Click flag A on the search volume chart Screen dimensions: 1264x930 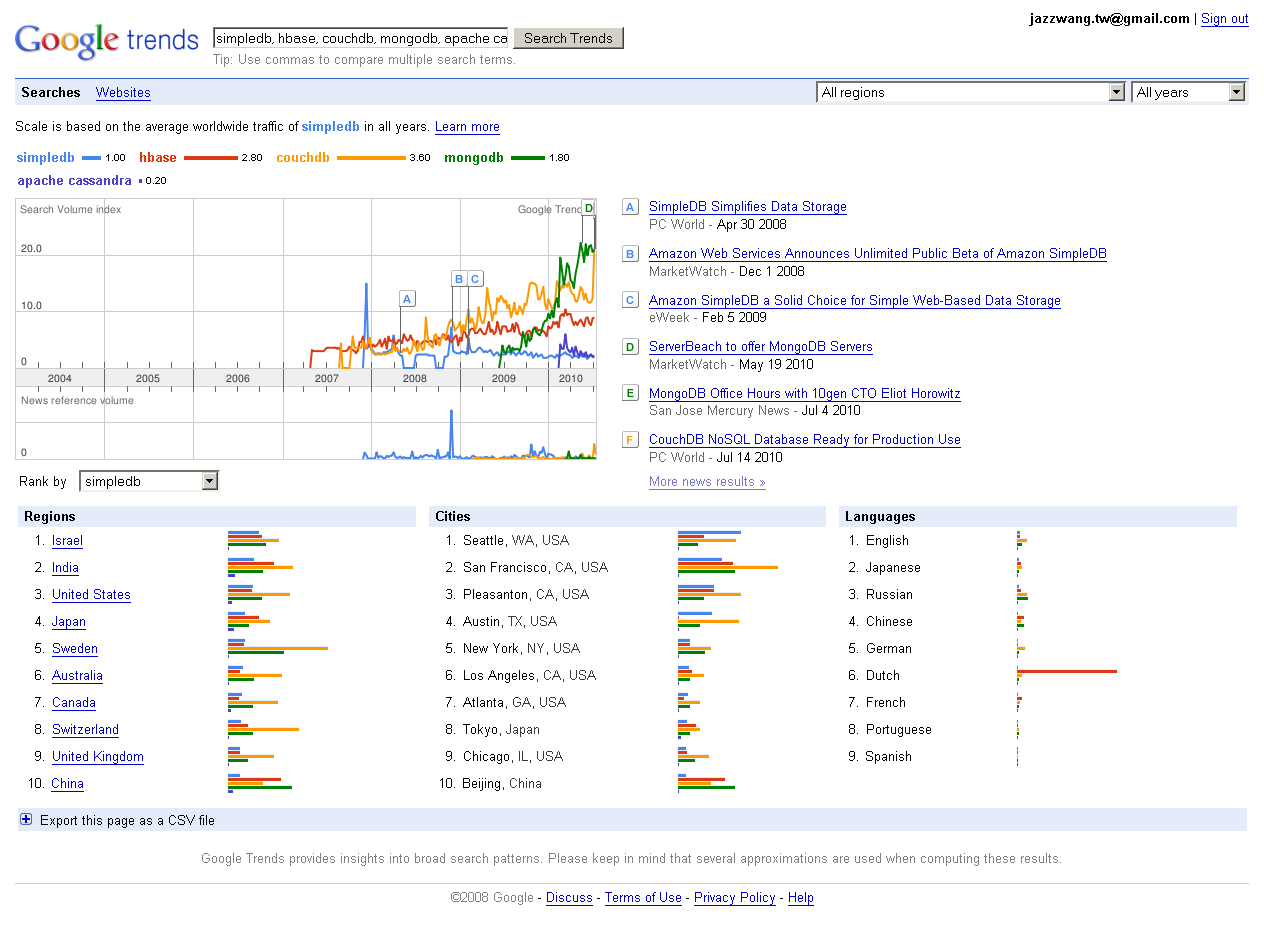tap(406, 298)
